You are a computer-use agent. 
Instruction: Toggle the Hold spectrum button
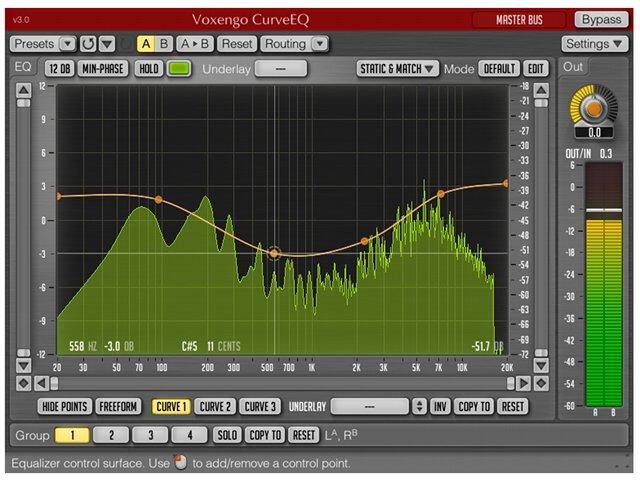(x=149, y=69)
